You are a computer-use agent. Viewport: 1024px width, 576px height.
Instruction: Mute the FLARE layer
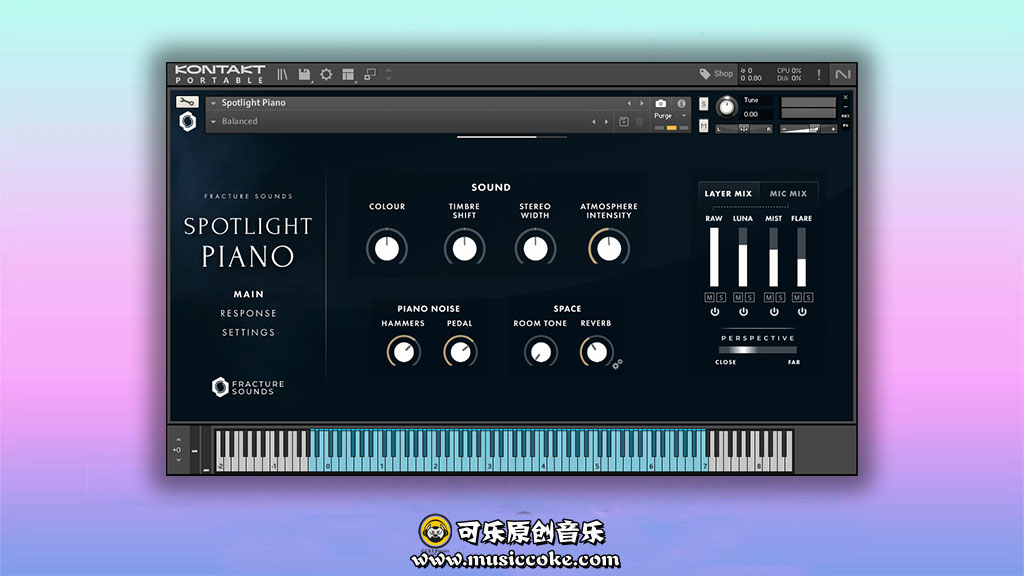coord(797,297)
